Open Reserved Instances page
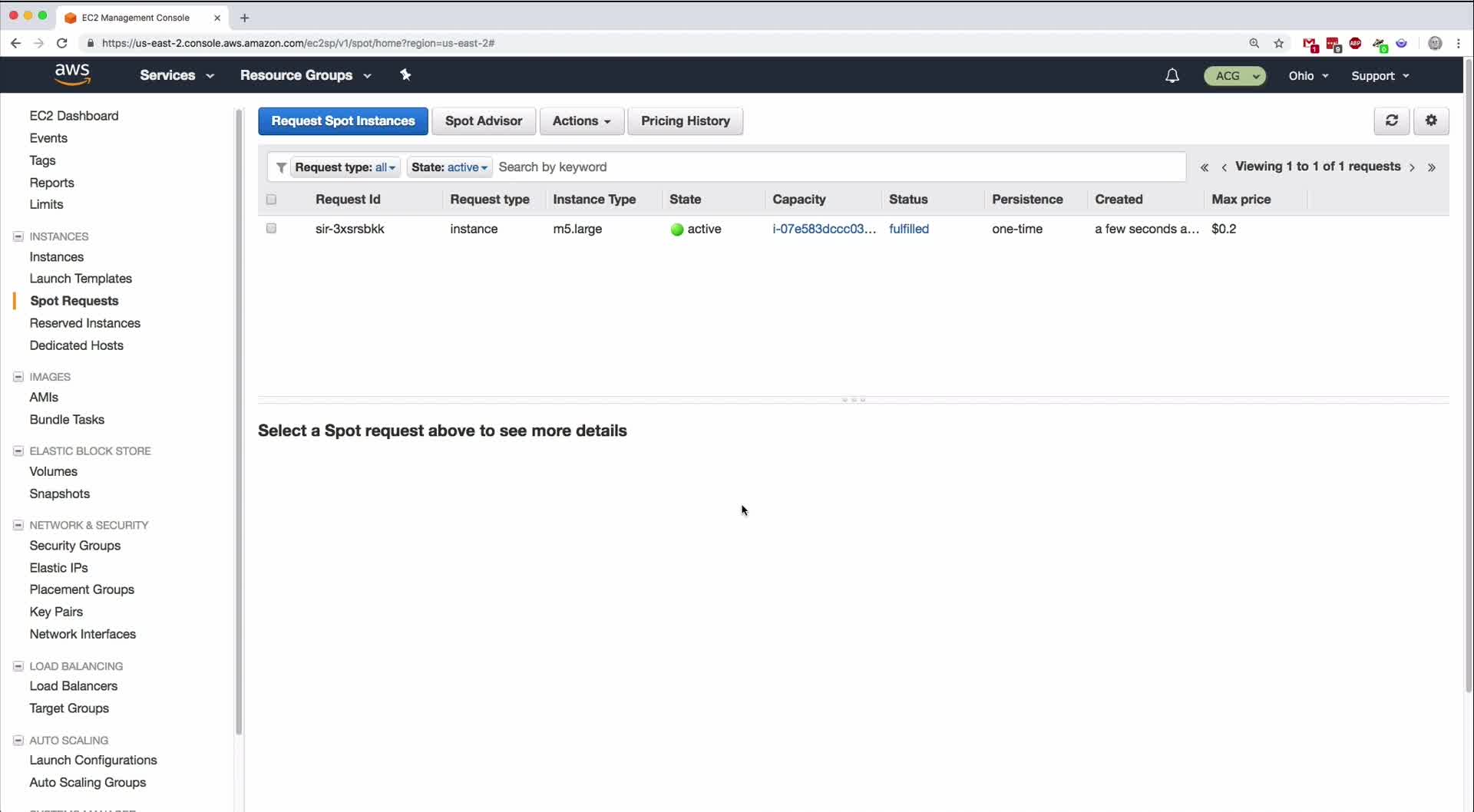Screen dimensions: 1474x812 [x=85, y=323]
